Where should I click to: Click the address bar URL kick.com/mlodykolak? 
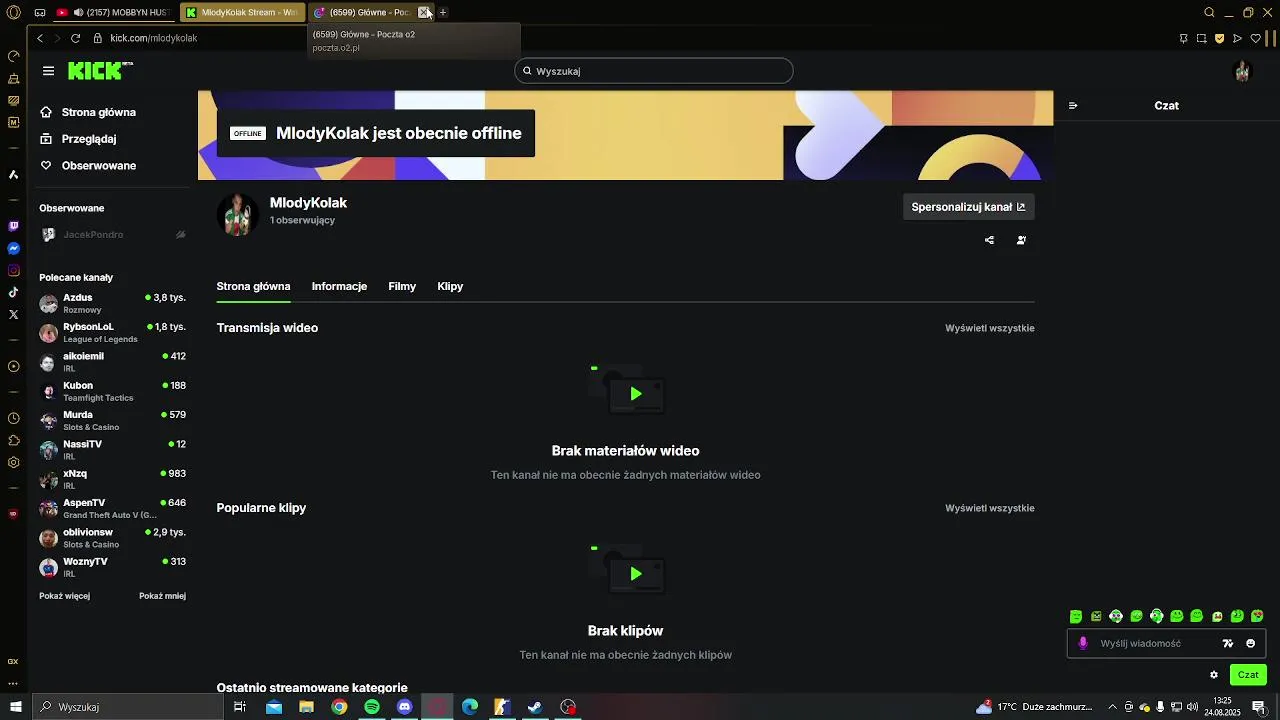(154, 38)
